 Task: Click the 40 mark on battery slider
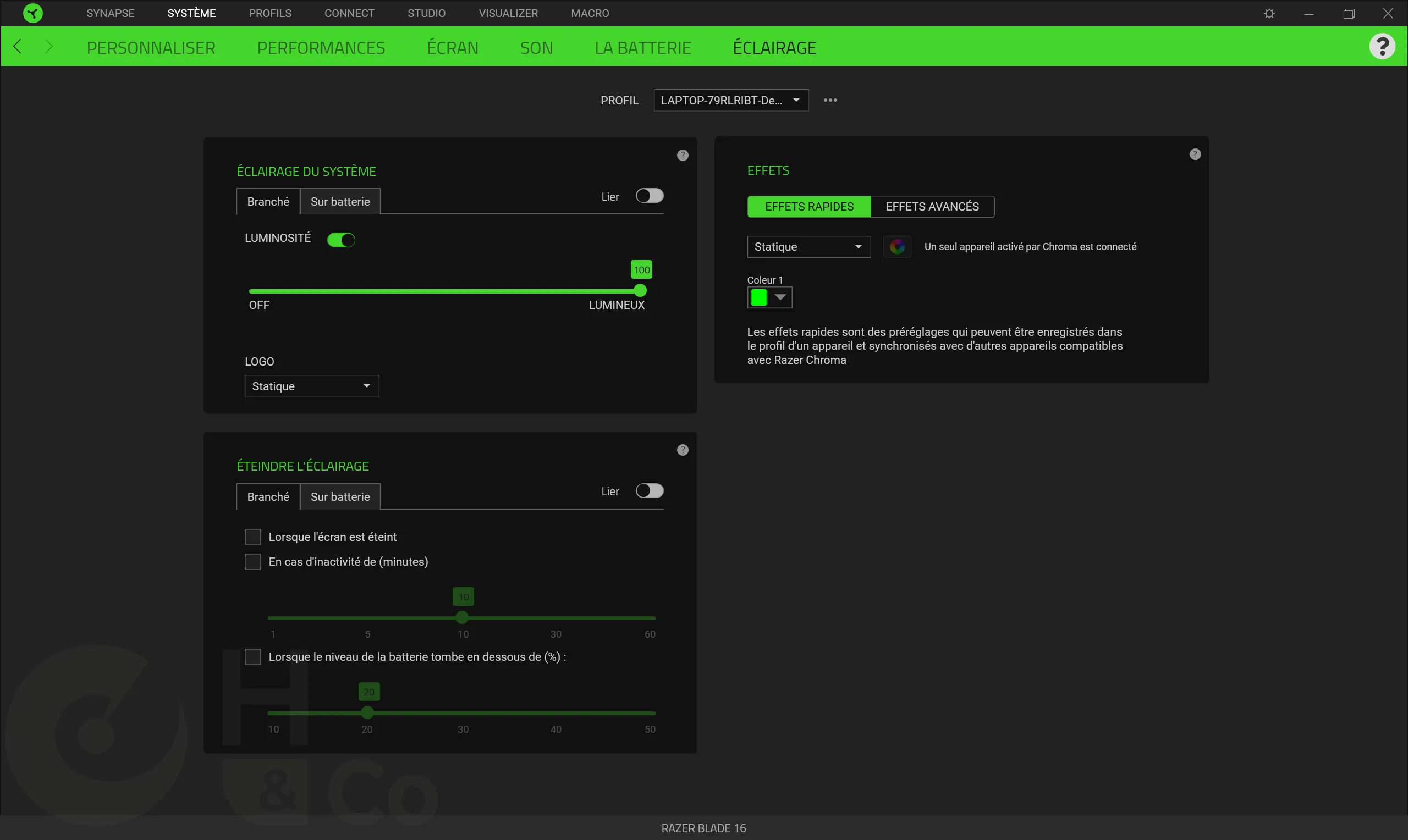tap(556, 729)
